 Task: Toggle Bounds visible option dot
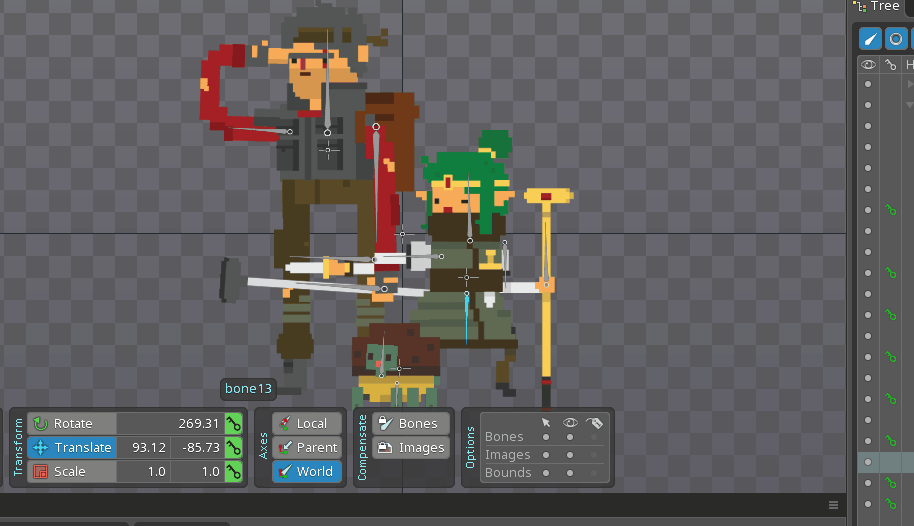point(570,473)
